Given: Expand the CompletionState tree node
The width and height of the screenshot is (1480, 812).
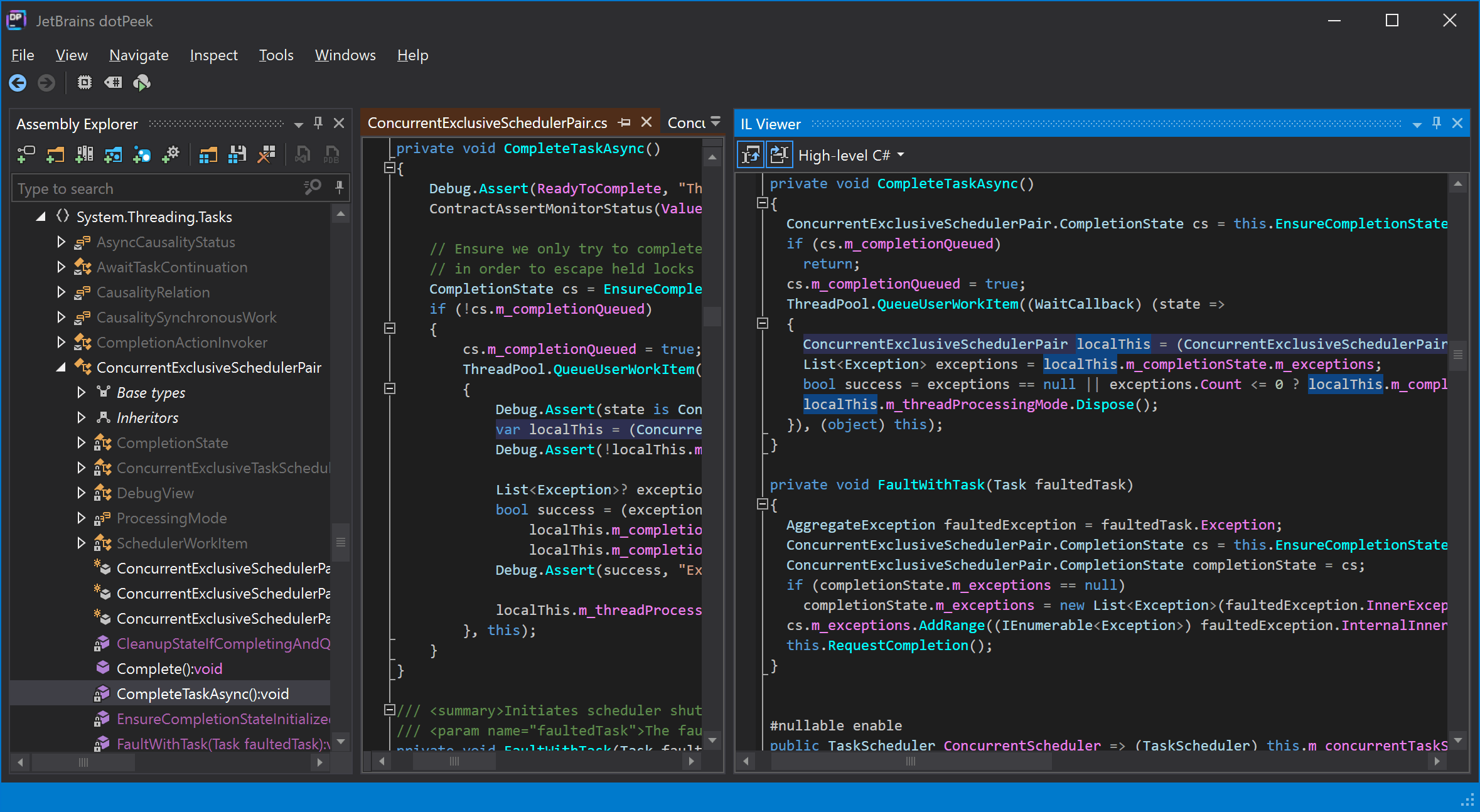Looking at the screenshot, I should tap(81, 443).
